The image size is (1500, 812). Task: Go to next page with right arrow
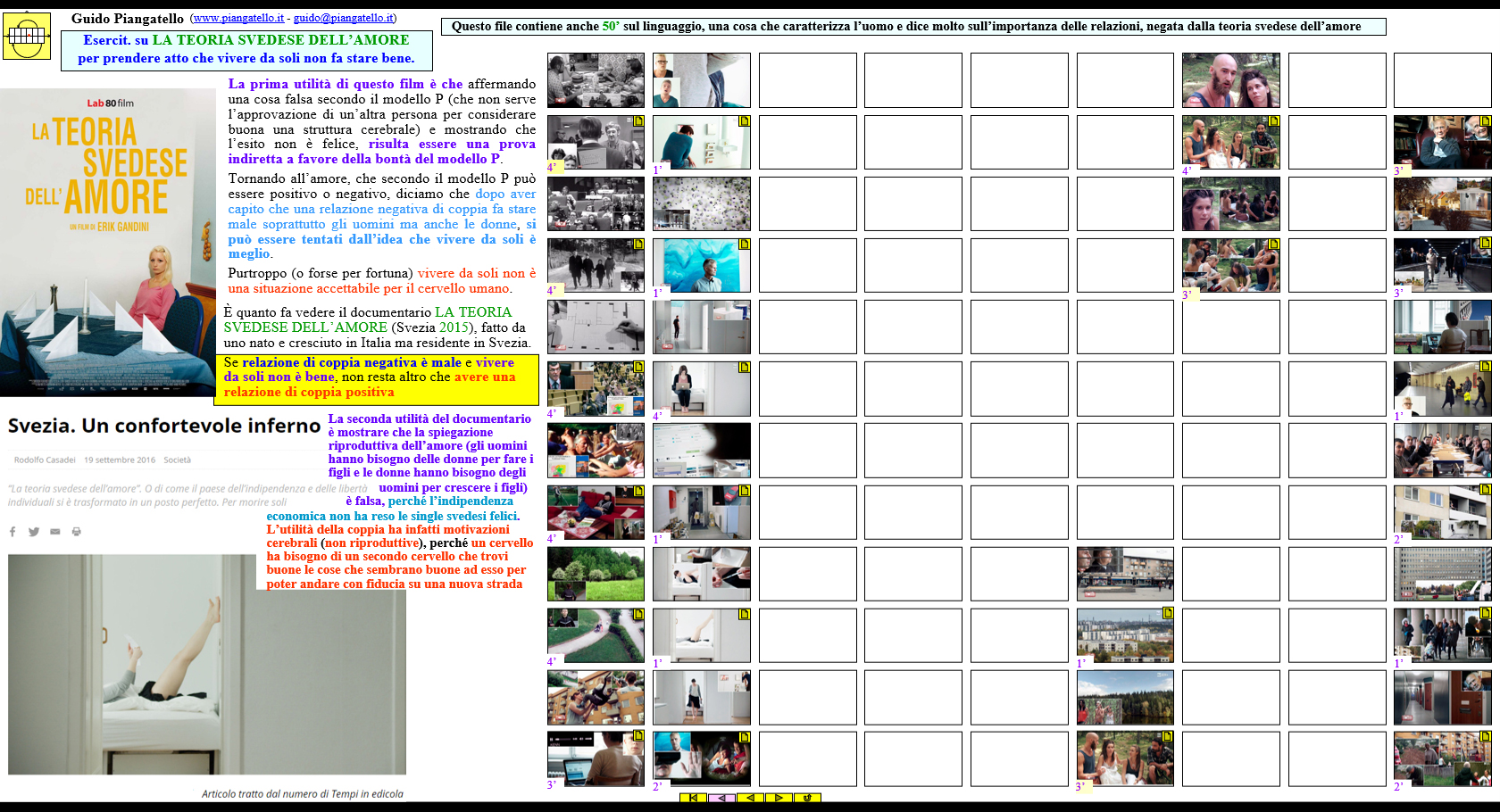click(x=779, y=798)
